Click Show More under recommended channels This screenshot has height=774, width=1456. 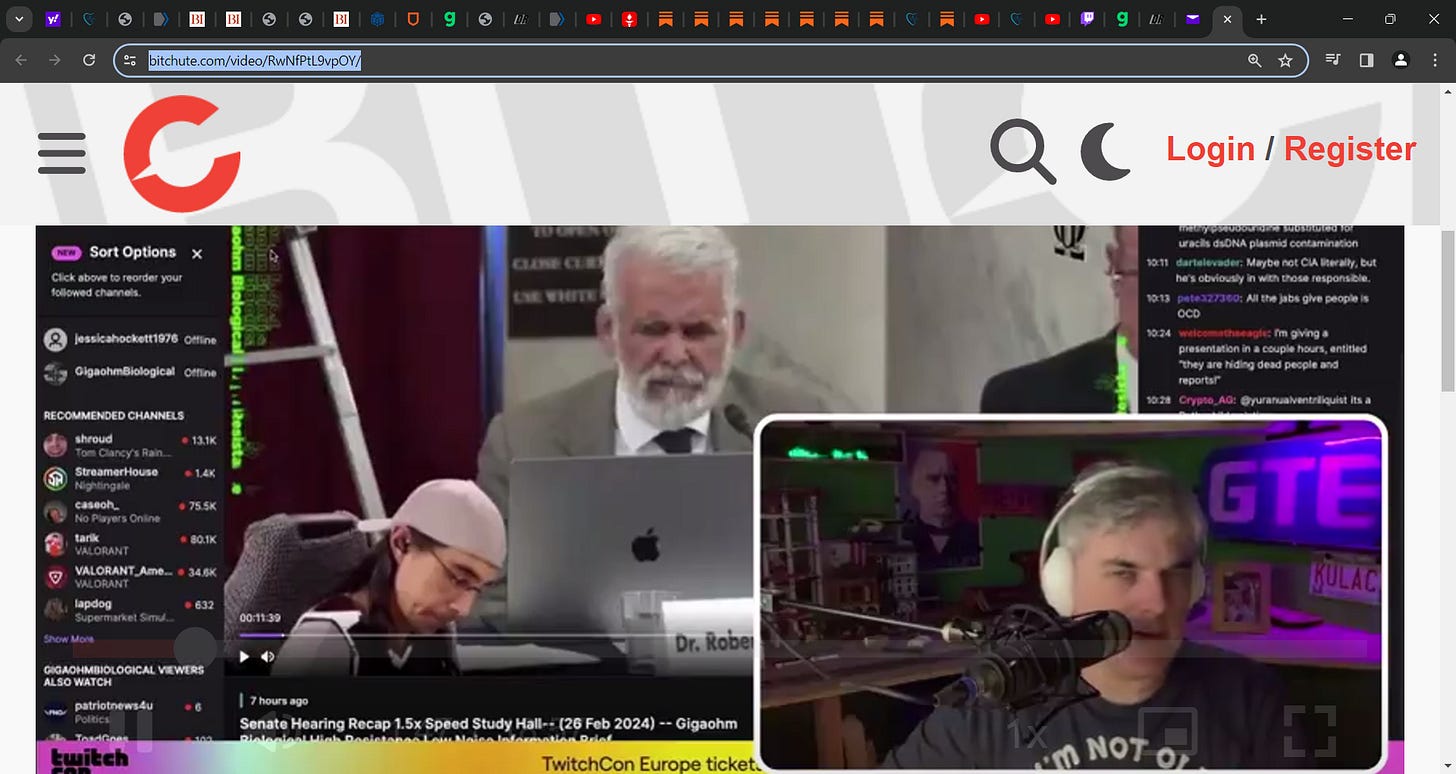[69, 639]
